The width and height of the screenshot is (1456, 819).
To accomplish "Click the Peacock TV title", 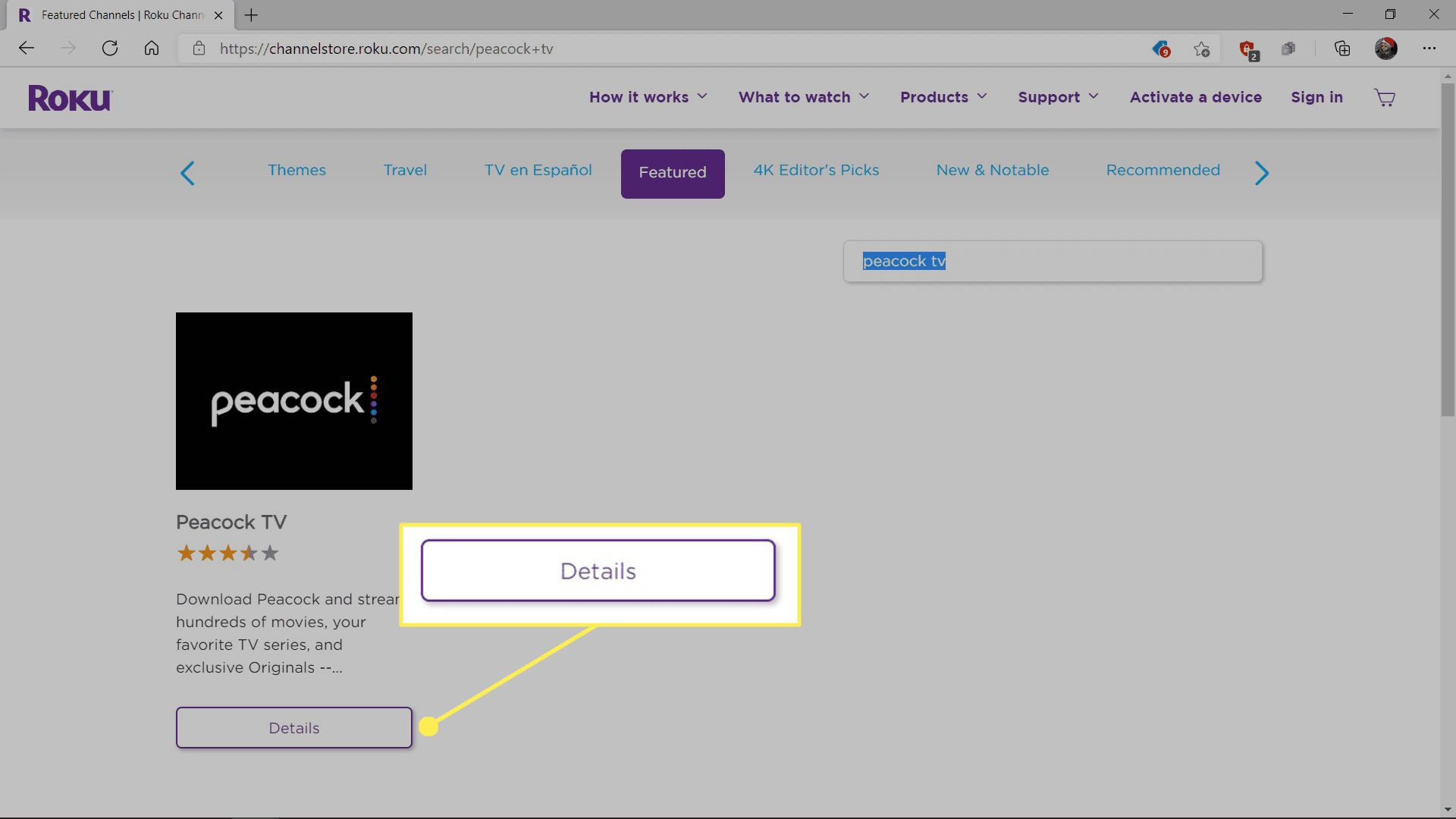I will point(231,522).
